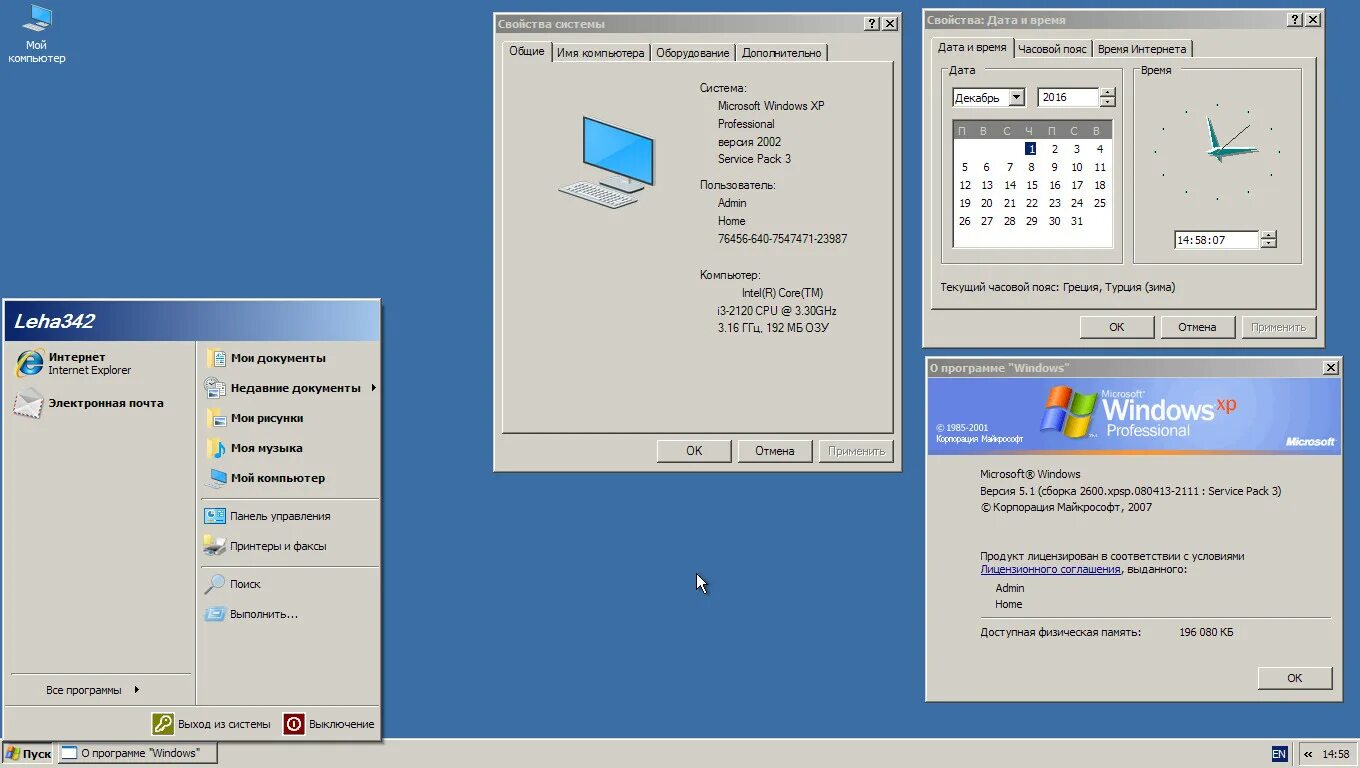Select day 15 in the calendar
Viewport: 1360px width, 768px height.
[x=1031, y=185]
